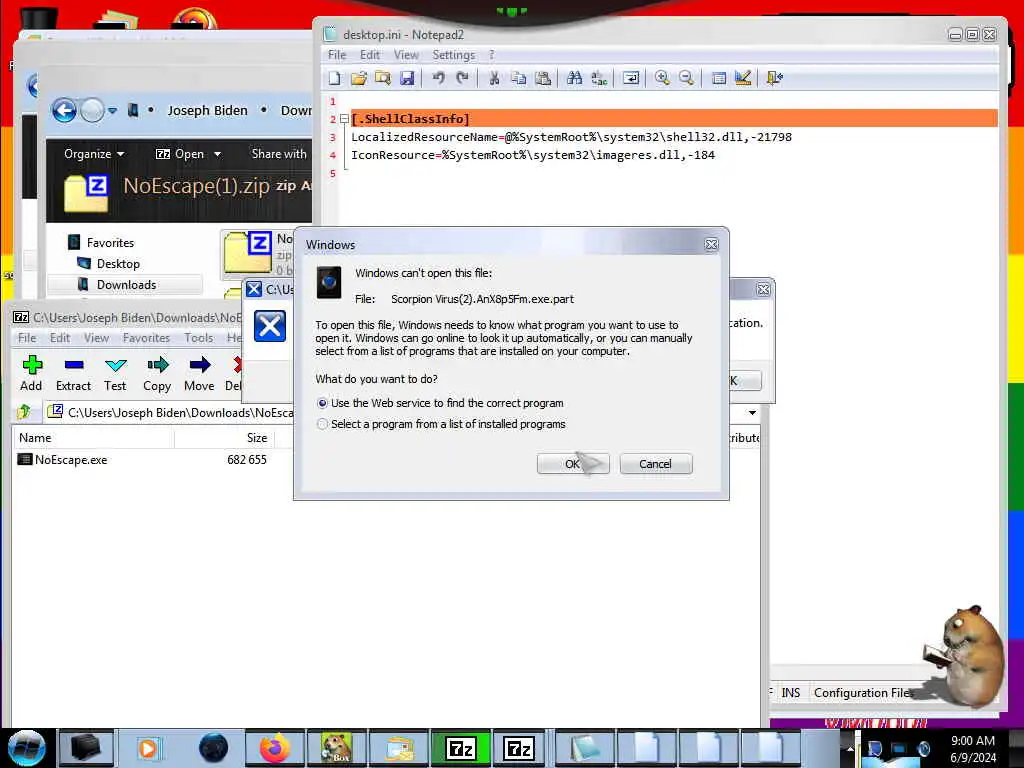
Task: Click Share with in Explorer toolbar
Action: pos(279,154)
